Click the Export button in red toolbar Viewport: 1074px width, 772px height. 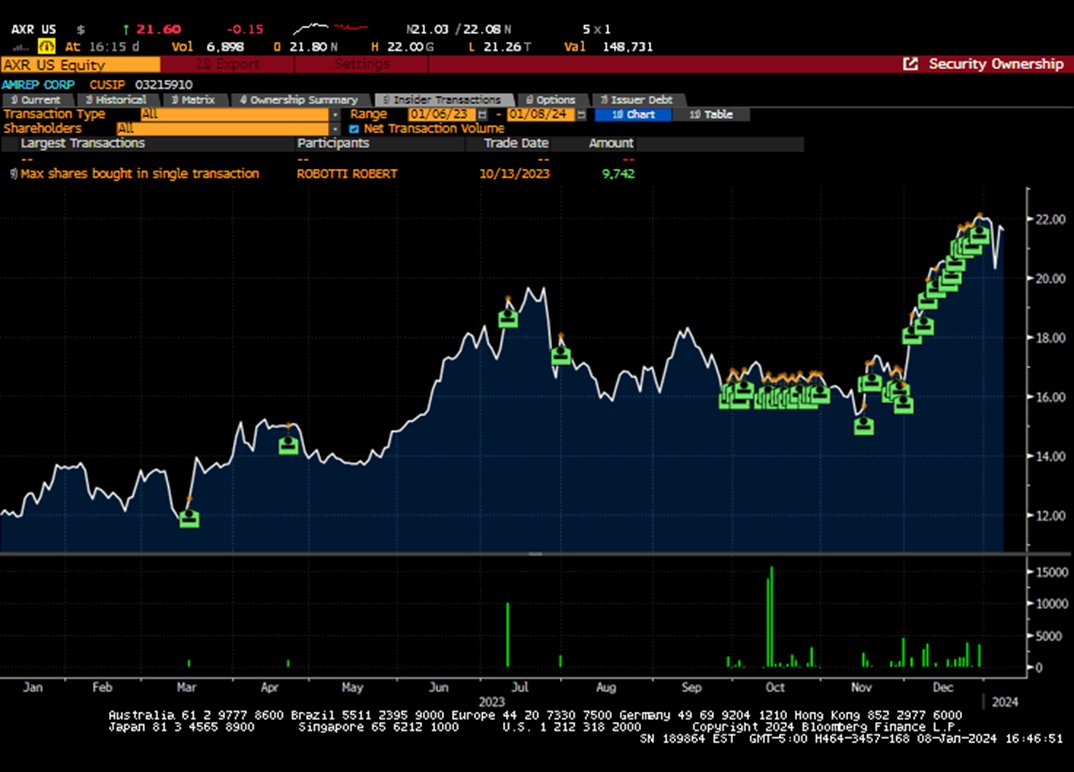[227, 64]
